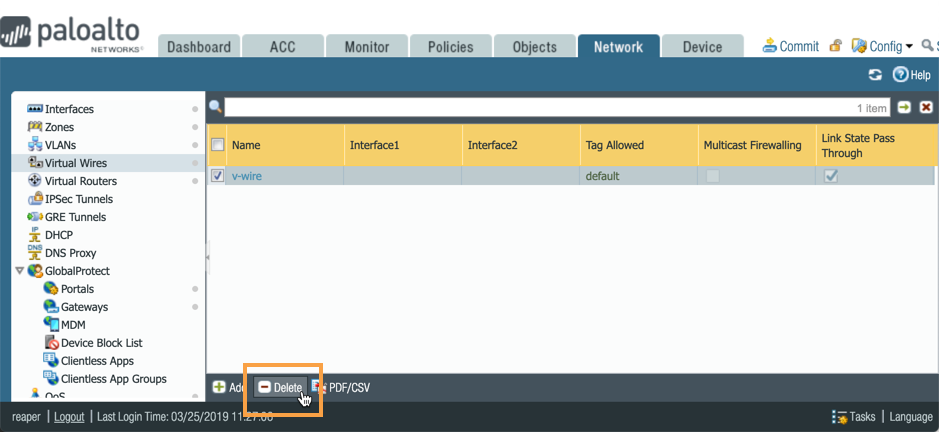Export using the PDF/CSV button
The image size is (939, 432).
click(x=340, y=388)
